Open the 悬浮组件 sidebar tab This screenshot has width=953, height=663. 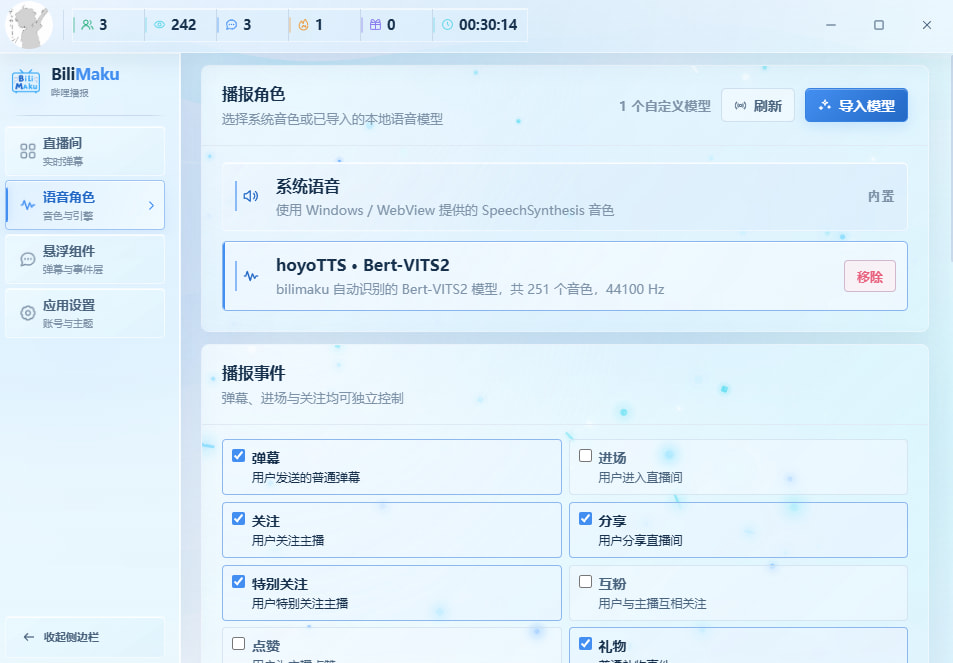pos(85,259)
